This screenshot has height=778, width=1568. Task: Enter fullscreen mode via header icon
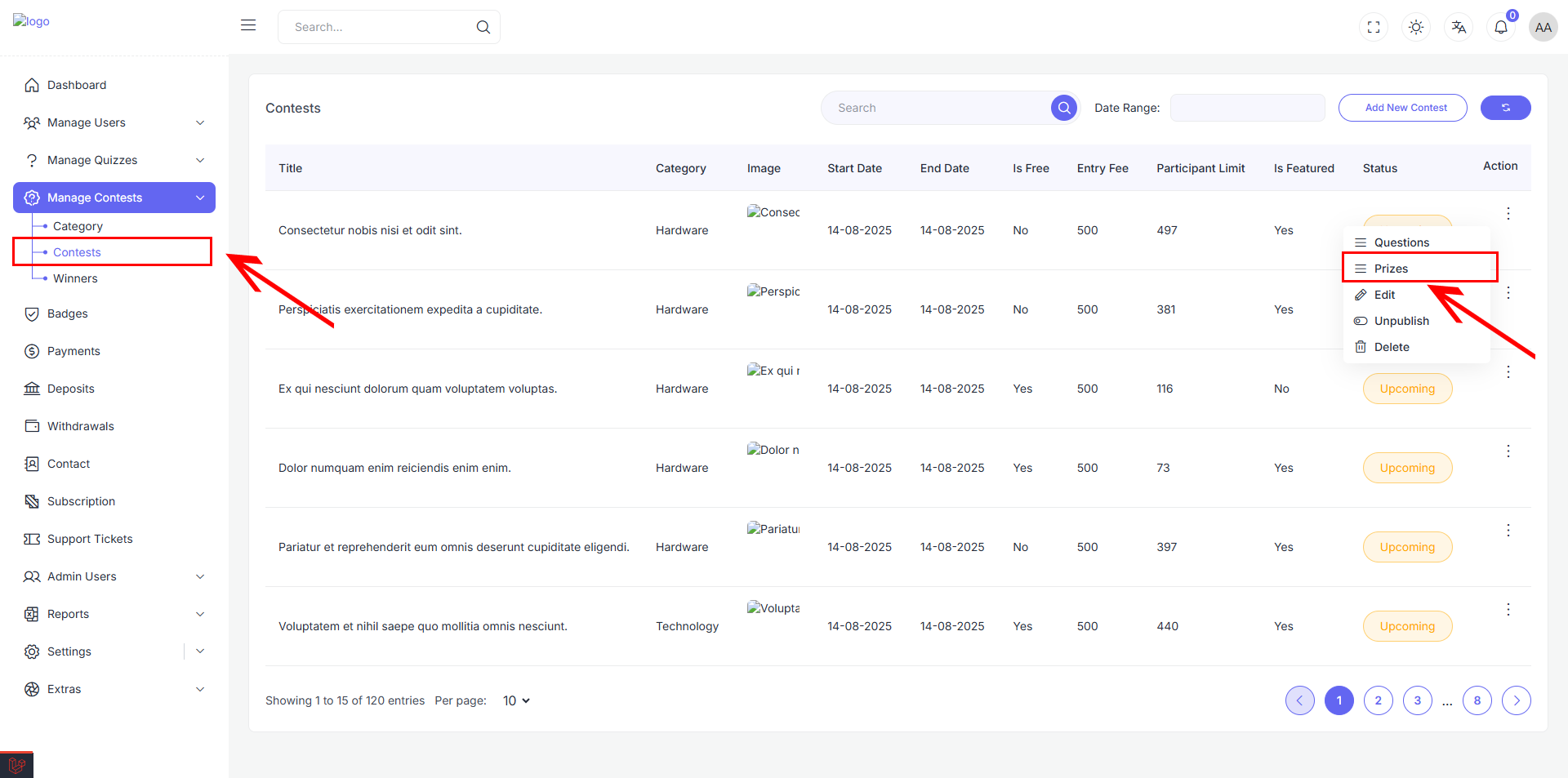point(1374,27)
